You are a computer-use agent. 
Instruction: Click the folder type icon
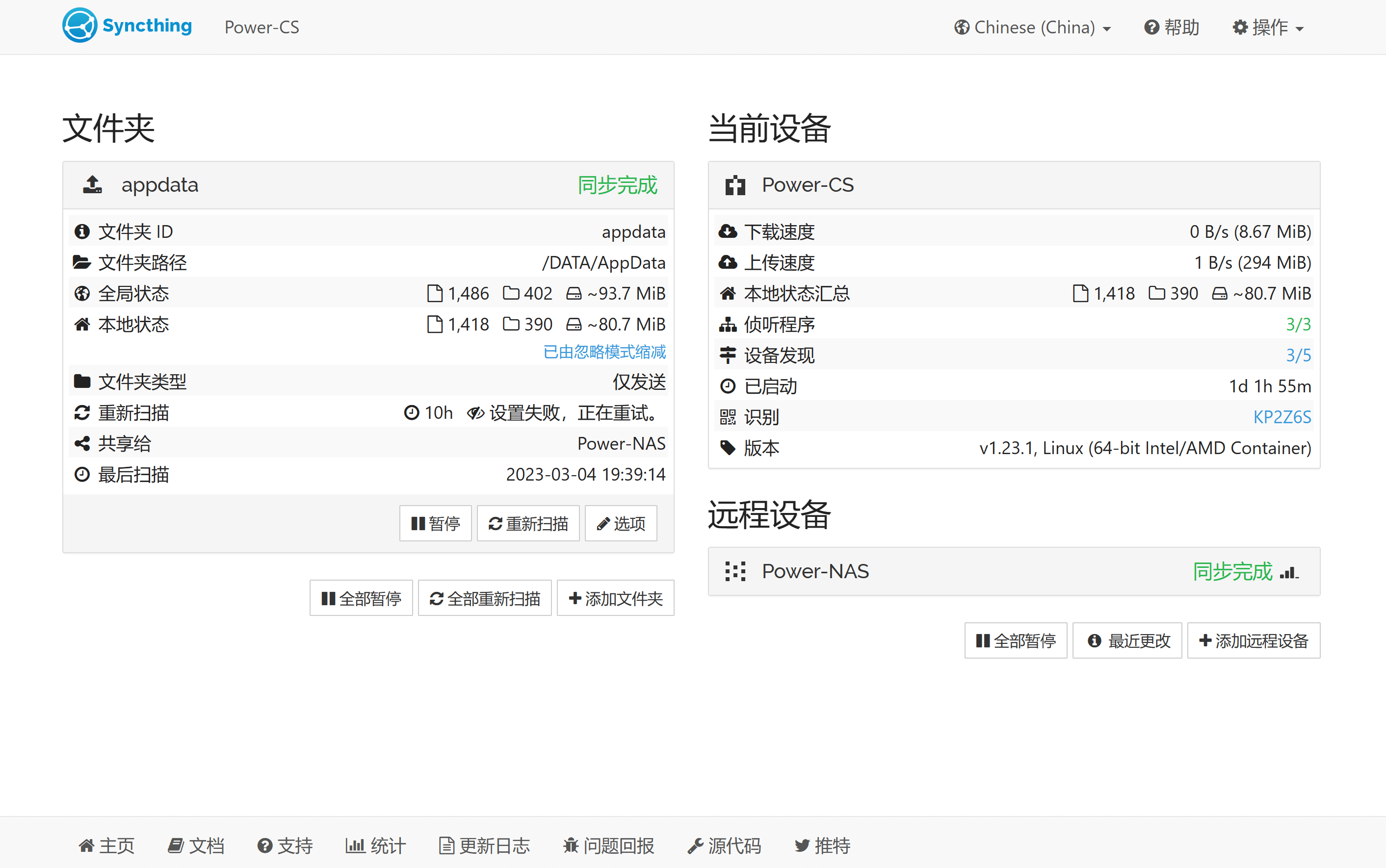coord(82,381)
